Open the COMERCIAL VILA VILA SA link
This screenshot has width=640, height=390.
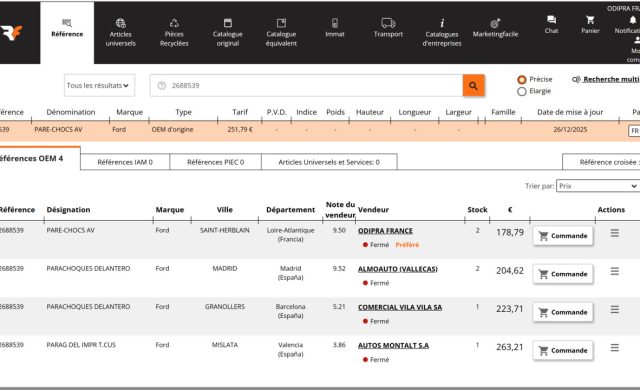(x=400, y=307)
